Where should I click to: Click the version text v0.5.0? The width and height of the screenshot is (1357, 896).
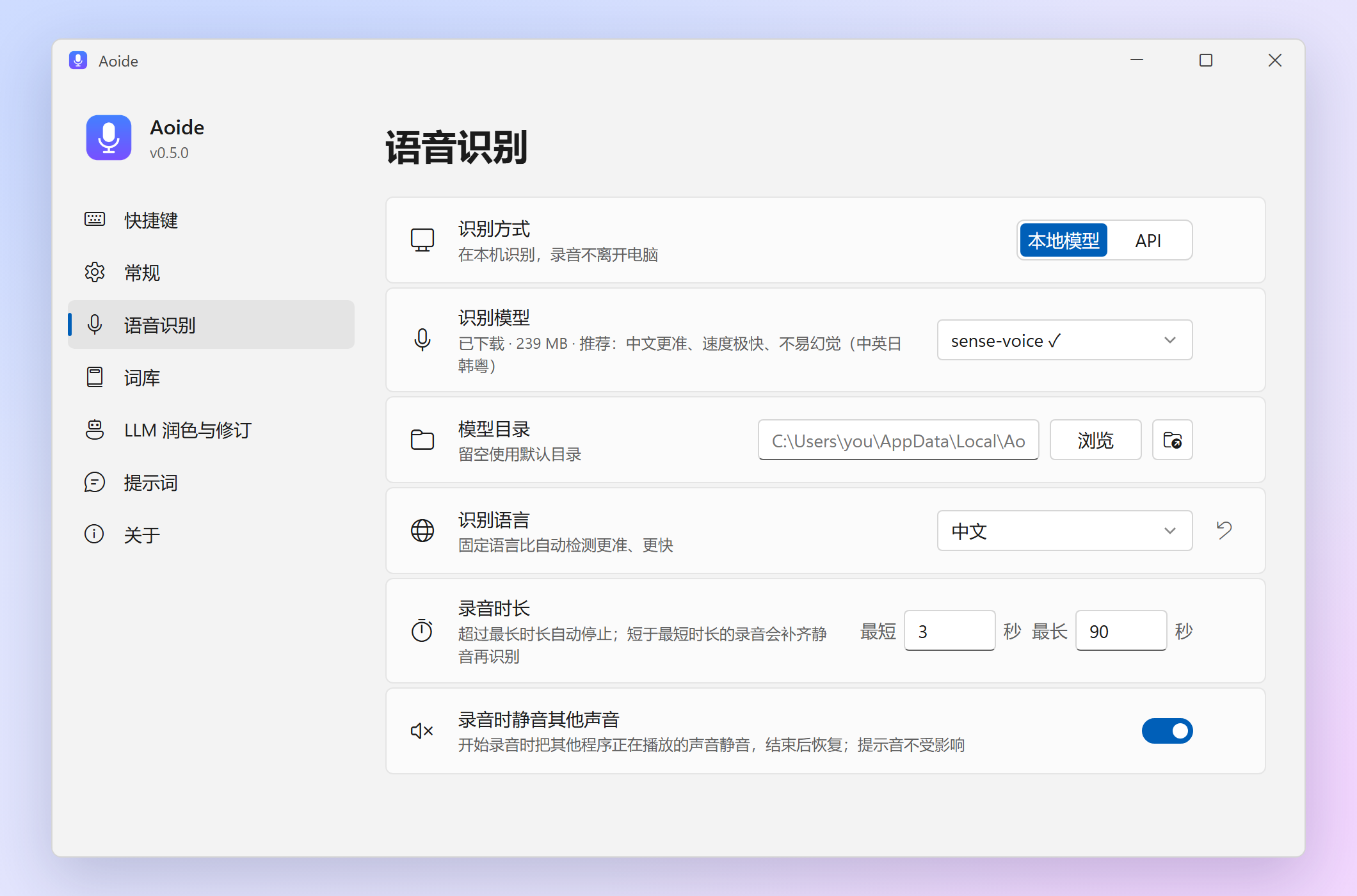[x=169, y=153]
